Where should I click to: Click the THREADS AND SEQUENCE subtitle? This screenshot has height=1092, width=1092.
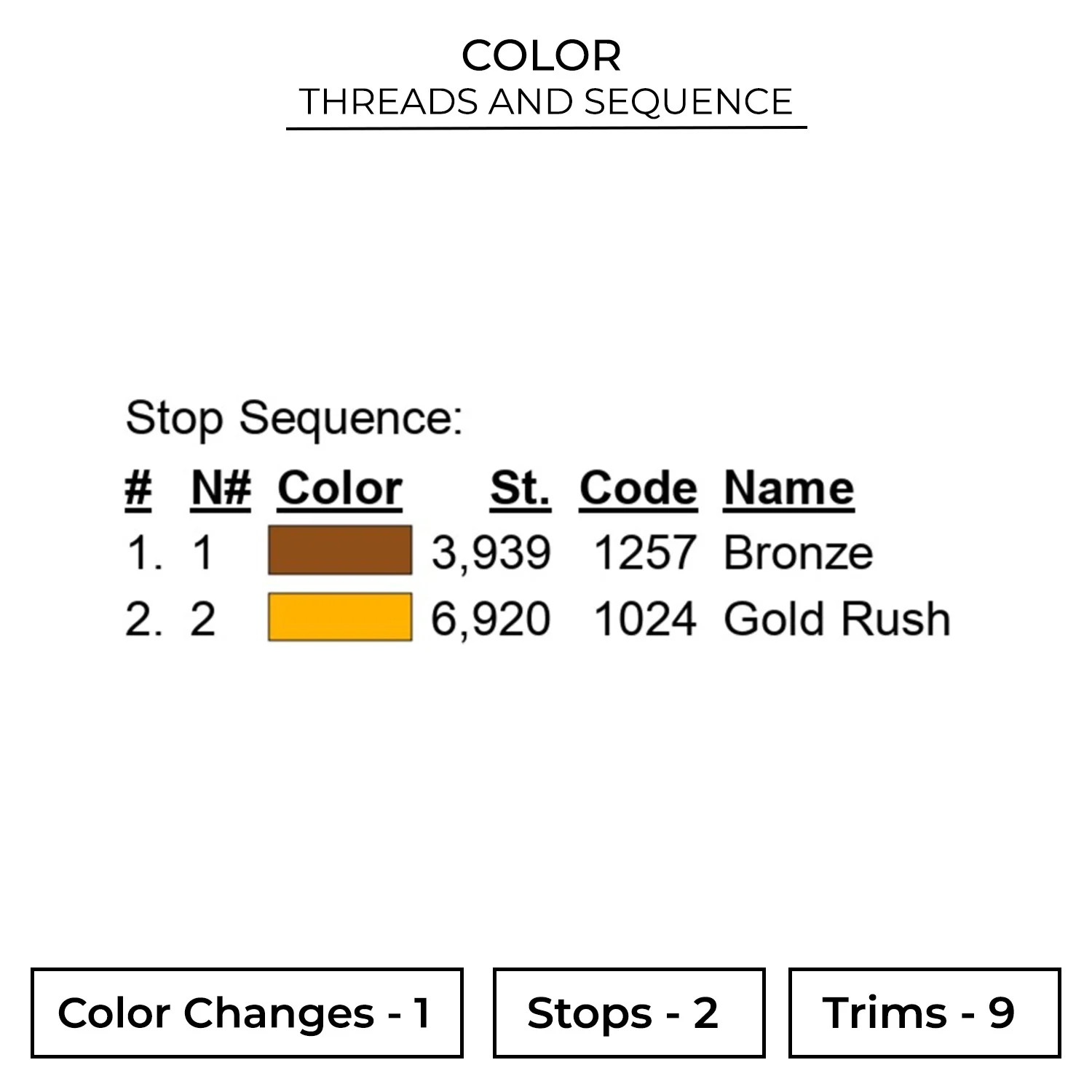pos(546,101)
